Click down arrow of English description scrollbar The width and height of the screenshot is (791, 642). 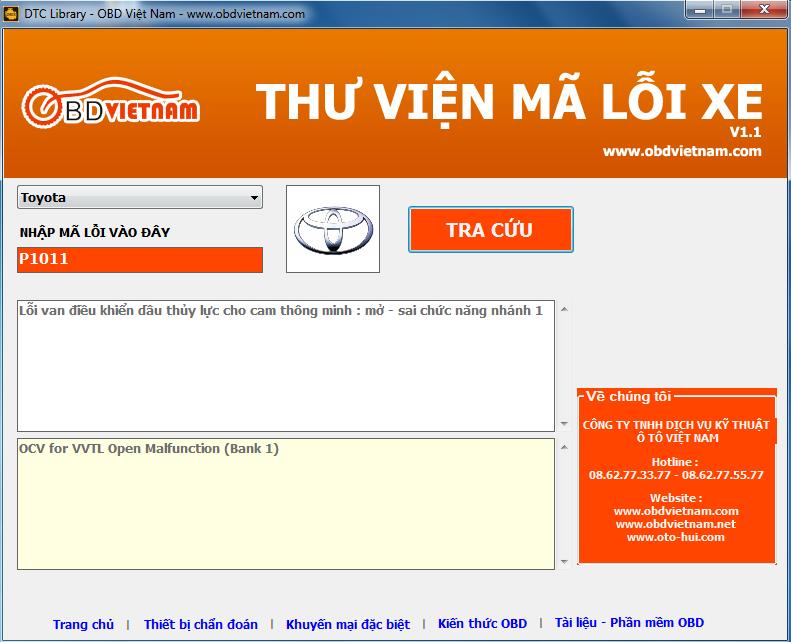point(564,562)
